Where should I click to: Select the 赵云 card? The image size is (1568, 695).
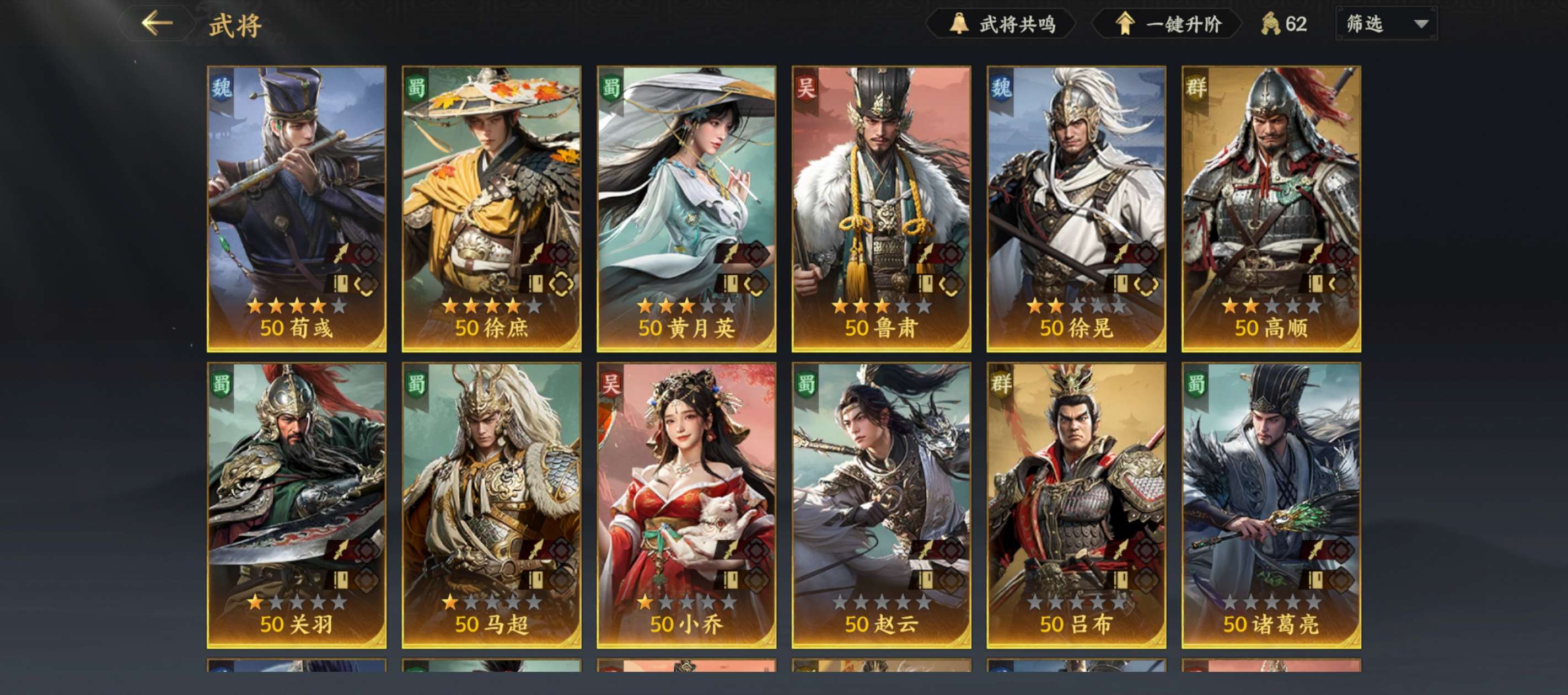882,506
